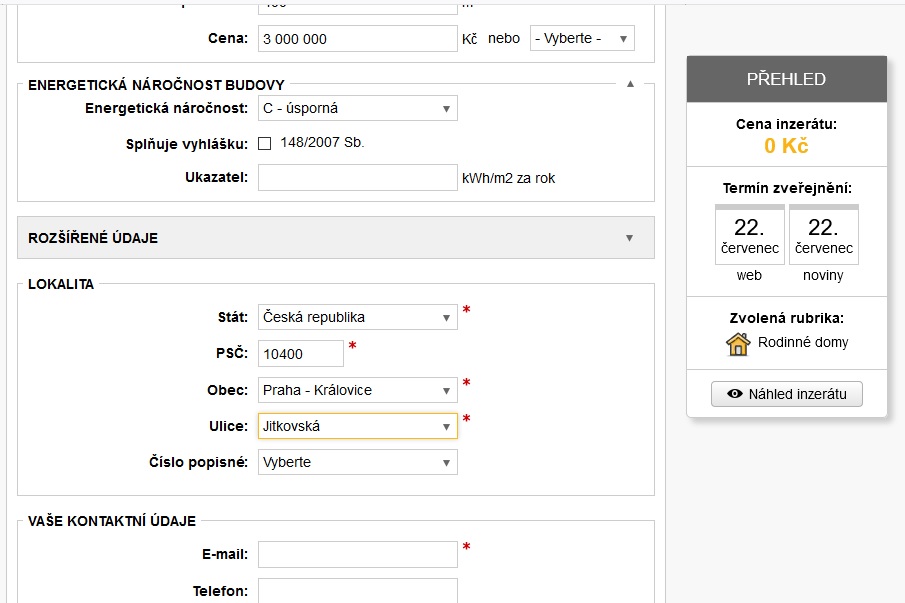This screenshot has width=905, height=603.
Task: Open the price type Vyberte dropdown
Action: pyautogui.click(x=582, y=39)
